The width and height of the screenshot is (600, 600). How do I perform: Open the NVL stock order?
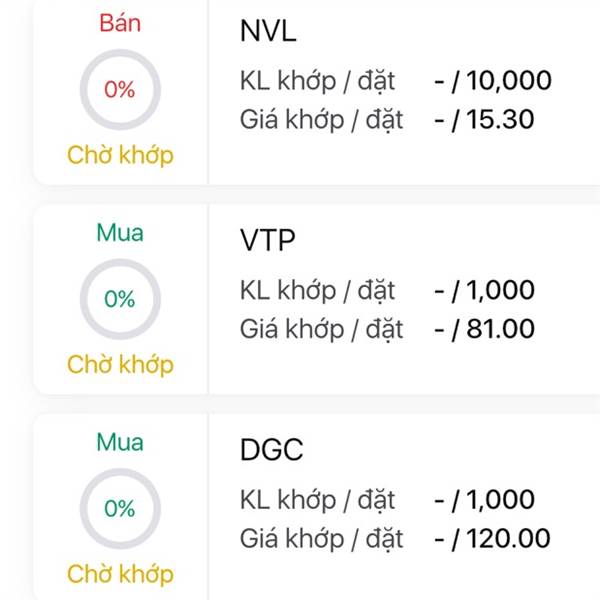click(267, 31)
